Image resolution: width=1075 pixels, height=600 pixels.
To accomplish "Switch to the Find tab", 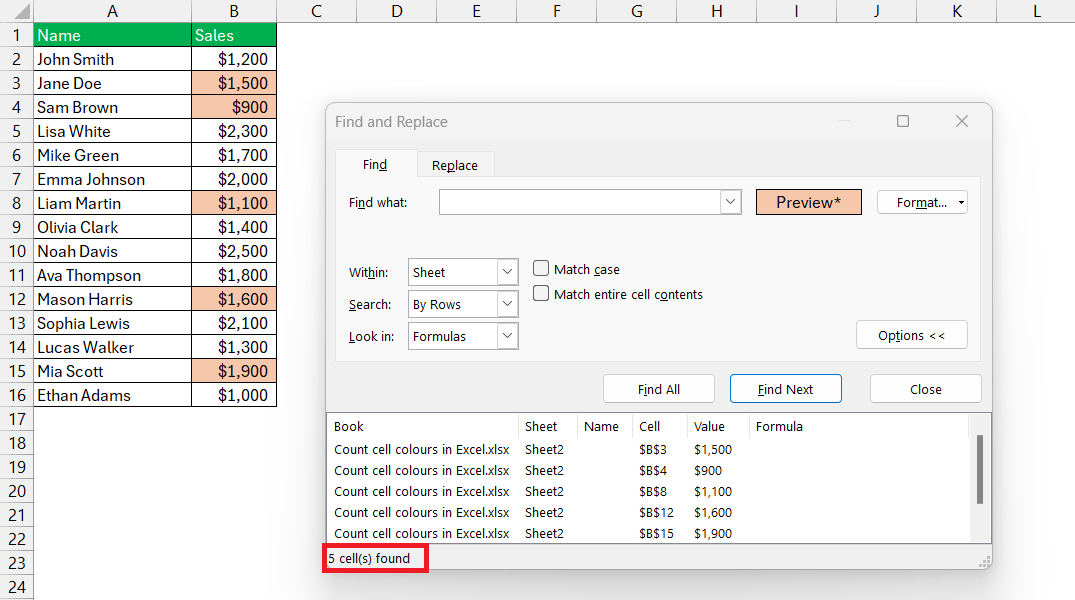I will 375,165.
